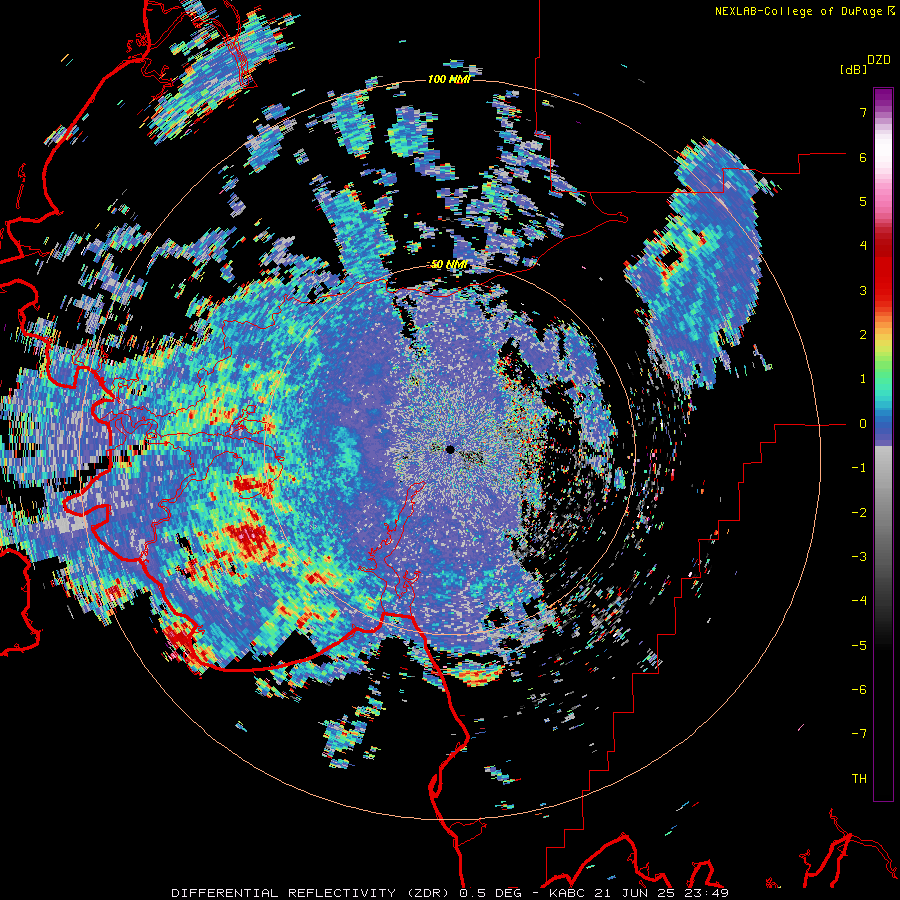Click the '100 NMI' range ring label
900x900 pixels.
449,79
